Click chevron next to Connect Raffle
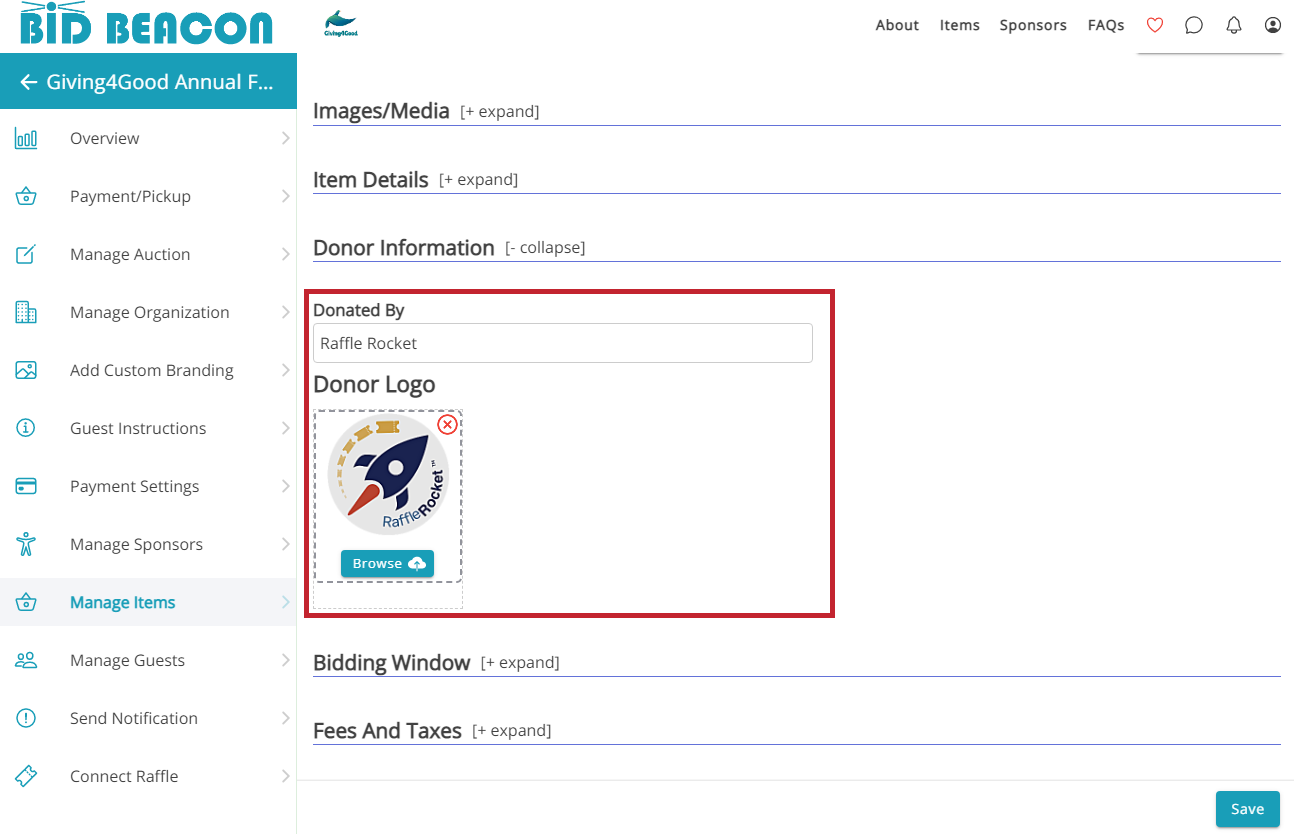 point(285,777)
